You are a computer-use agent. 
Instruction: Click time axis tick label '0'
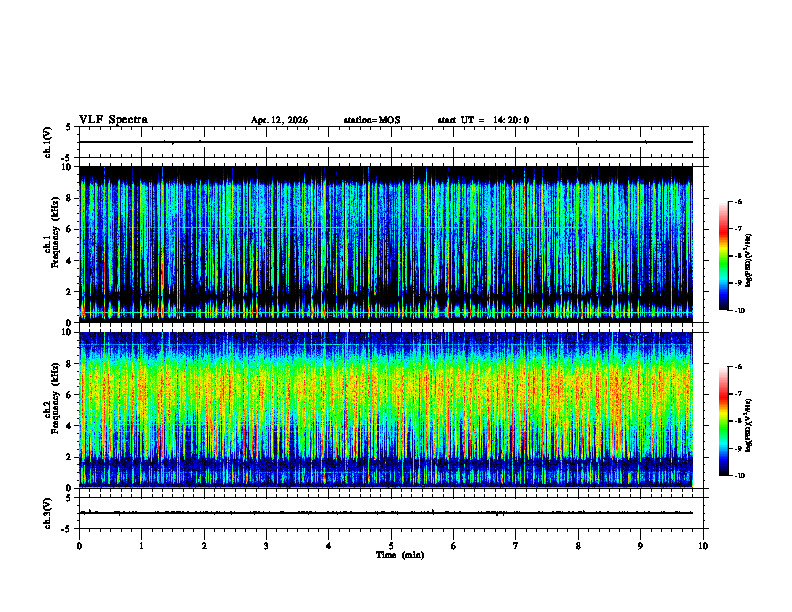pos(79,546)
